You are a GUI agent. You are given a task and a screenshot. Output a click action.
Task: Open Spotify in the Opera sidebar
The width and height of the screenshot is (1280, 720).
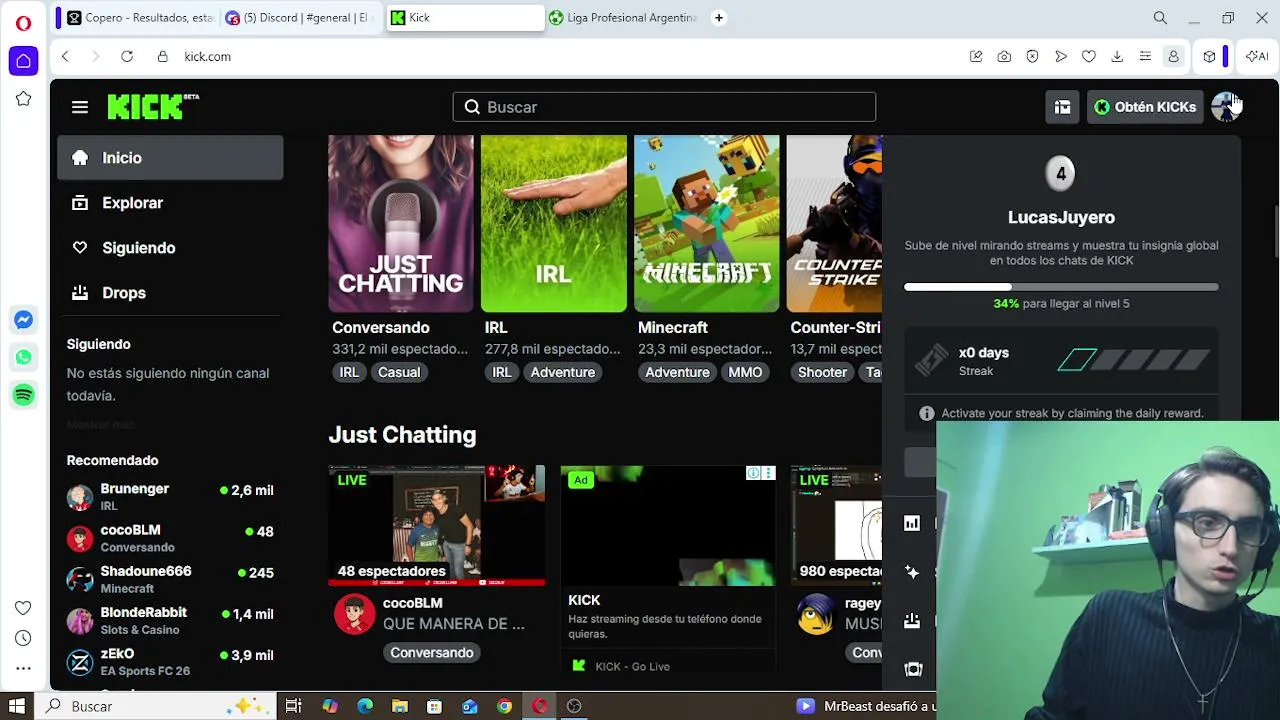point(23,395)
